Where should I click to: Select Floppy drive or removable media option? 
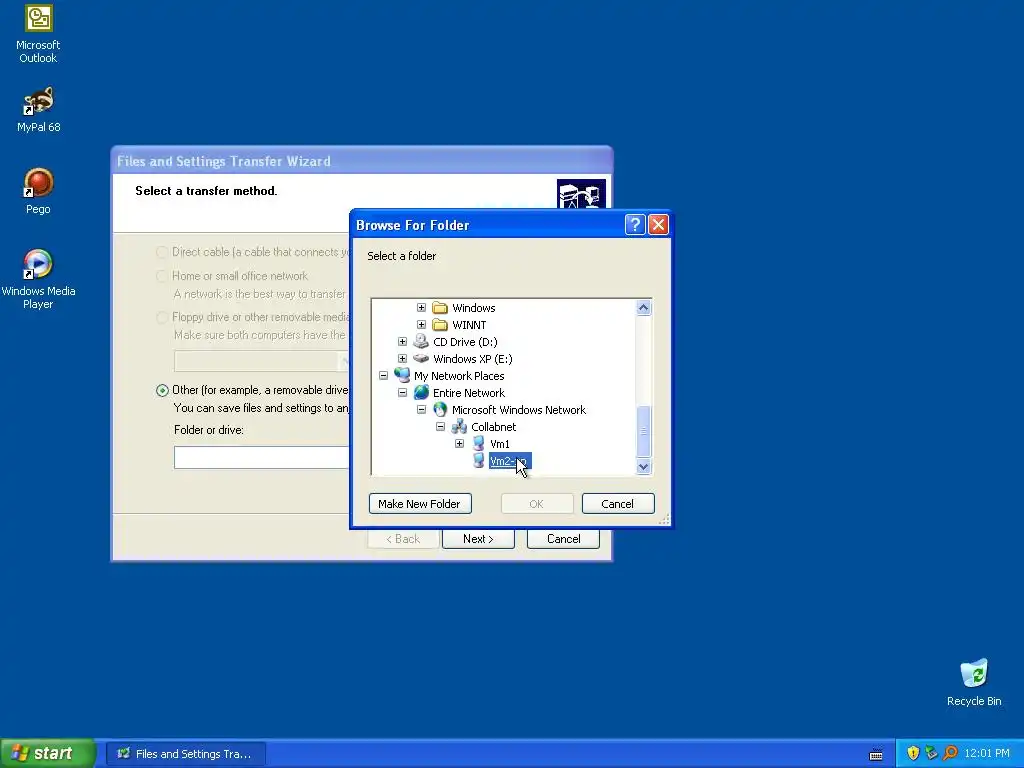(x=162, y=317)
